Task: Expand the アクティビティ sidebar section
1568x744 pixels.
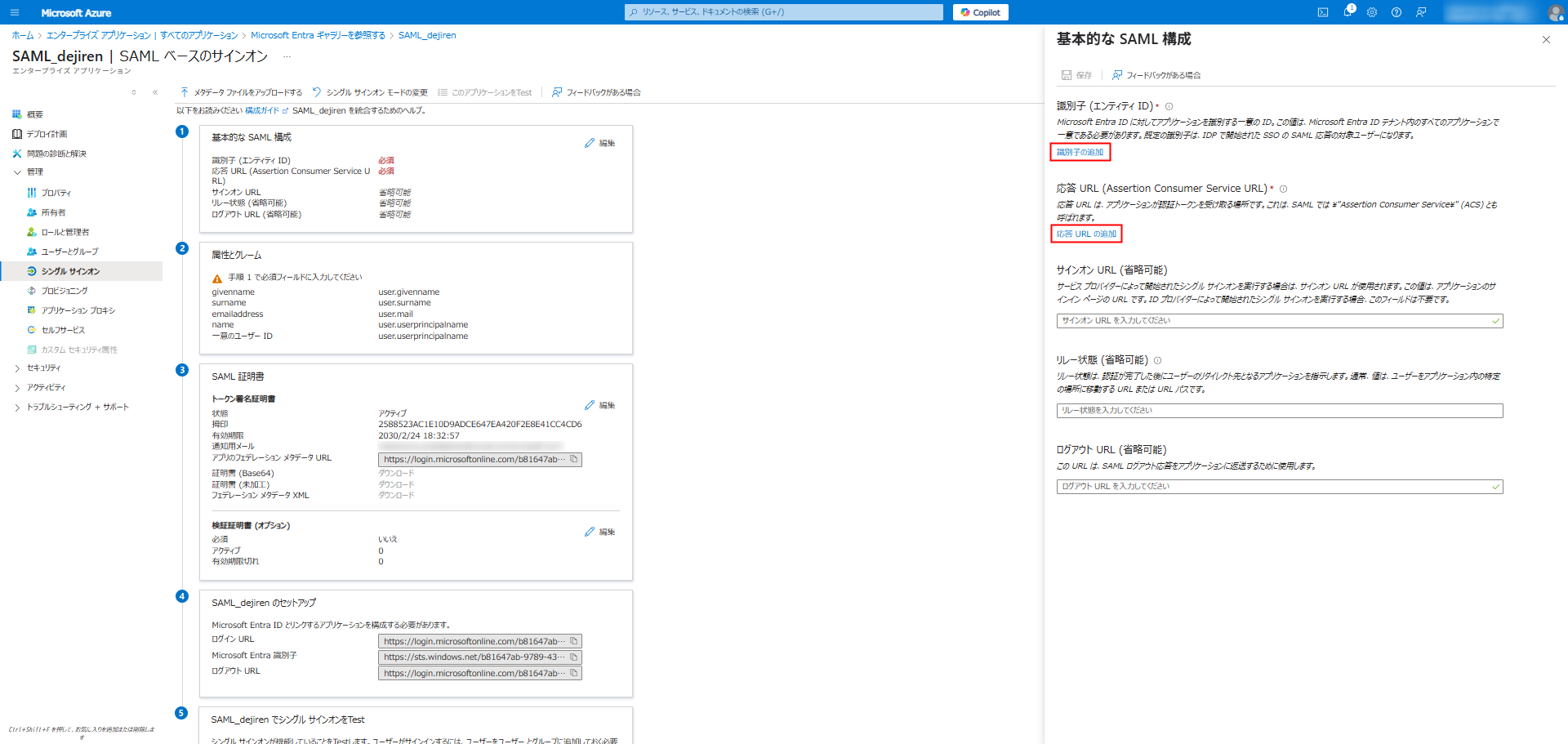Action: 17,388
